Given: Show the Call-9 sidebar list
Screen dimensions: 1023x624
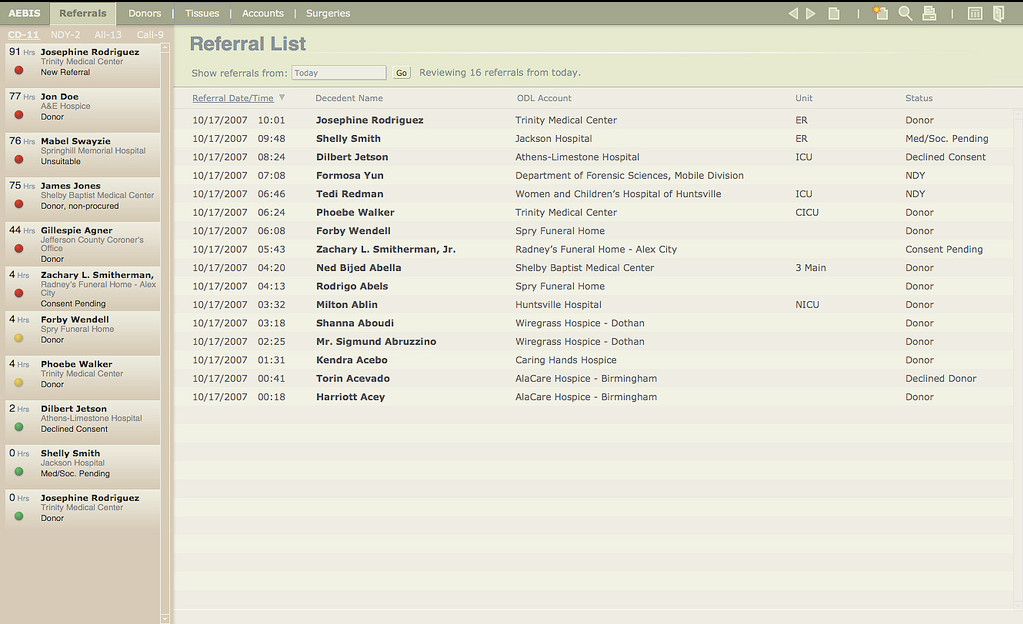Looking at the screenshot, I should [x=150, y=35].
